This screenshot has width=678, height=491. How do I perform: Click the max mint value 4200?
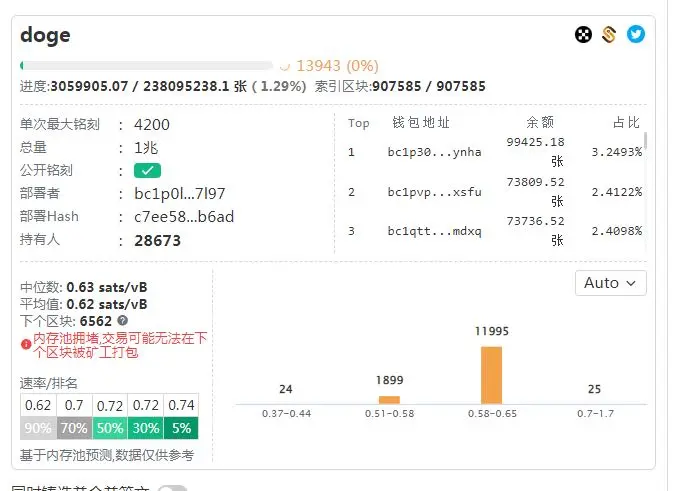pyautogui.click(x=152, y=125)
